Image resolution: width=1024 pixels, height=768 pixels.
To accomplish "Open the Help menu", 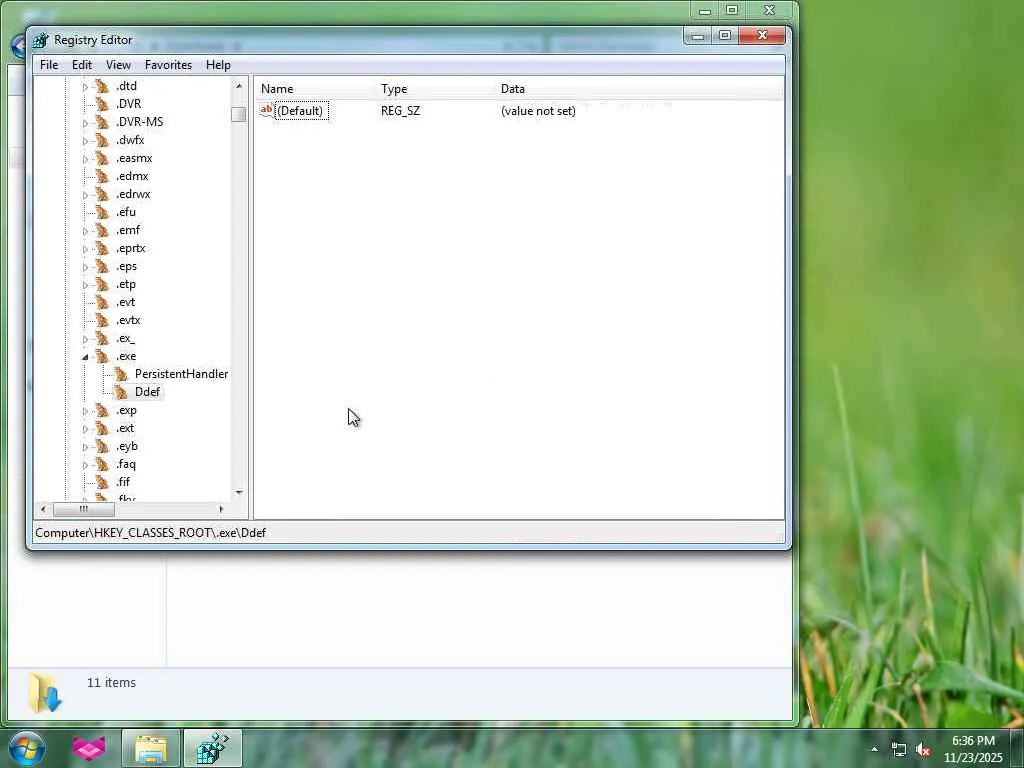I will (218, 65).
